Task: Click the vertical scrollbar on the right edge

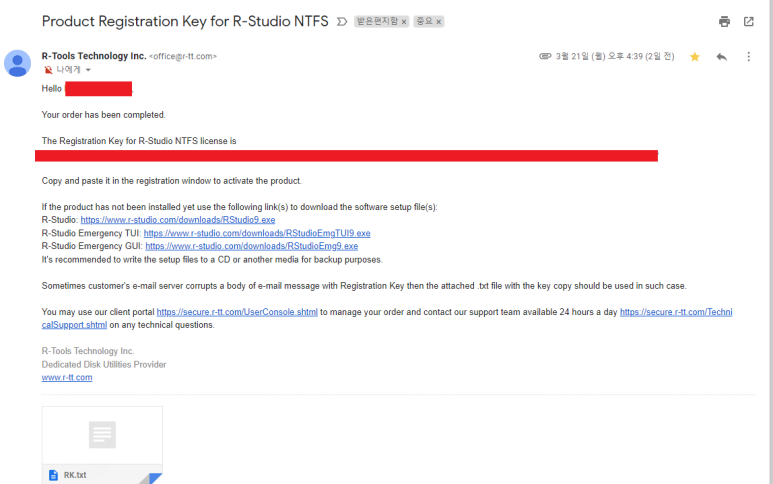Action: 771,242
